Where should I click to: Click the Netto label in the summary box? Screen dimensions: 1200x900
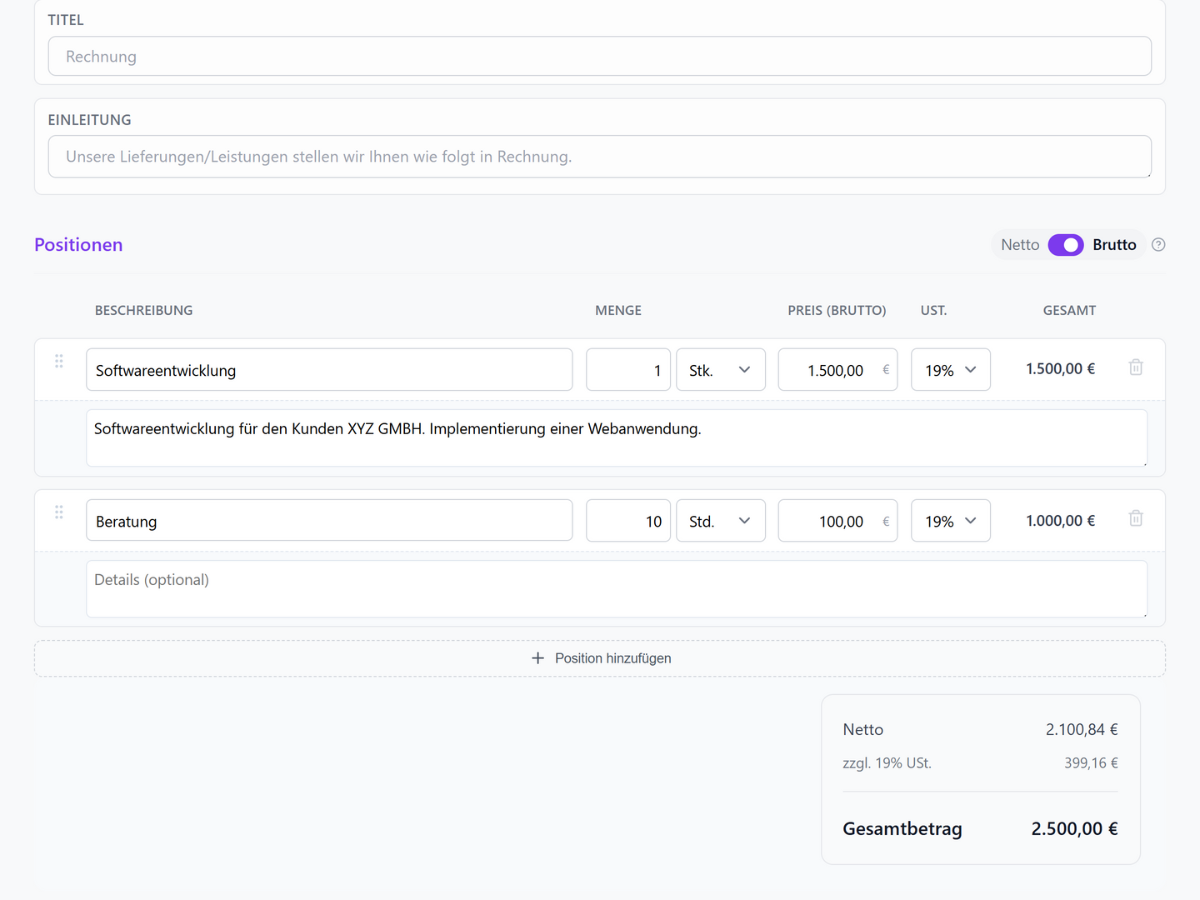863,730
